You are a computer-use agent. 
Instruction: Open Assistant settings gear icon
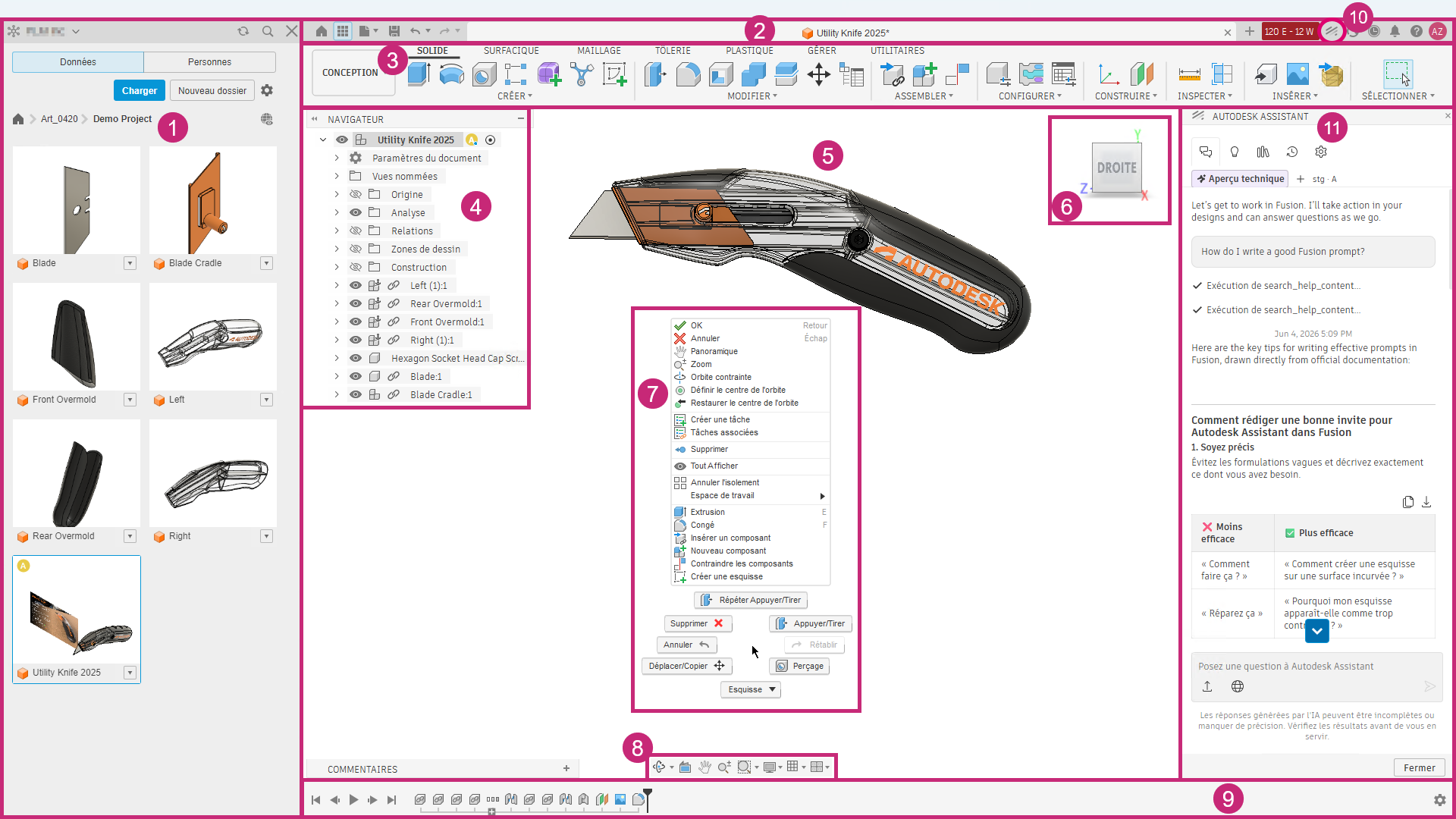pyautogui.click(x=1321, y=152)
